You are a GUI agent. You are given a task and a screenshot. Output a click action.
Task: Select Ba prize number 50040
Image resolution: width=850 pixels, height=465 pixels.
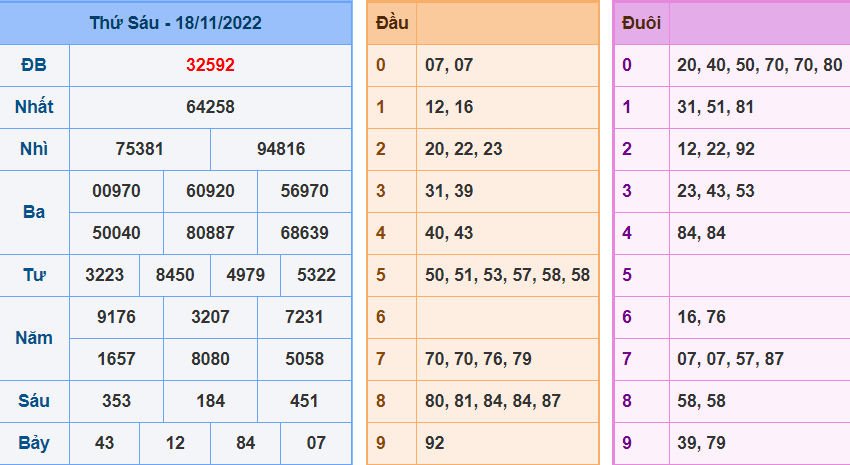116,233
